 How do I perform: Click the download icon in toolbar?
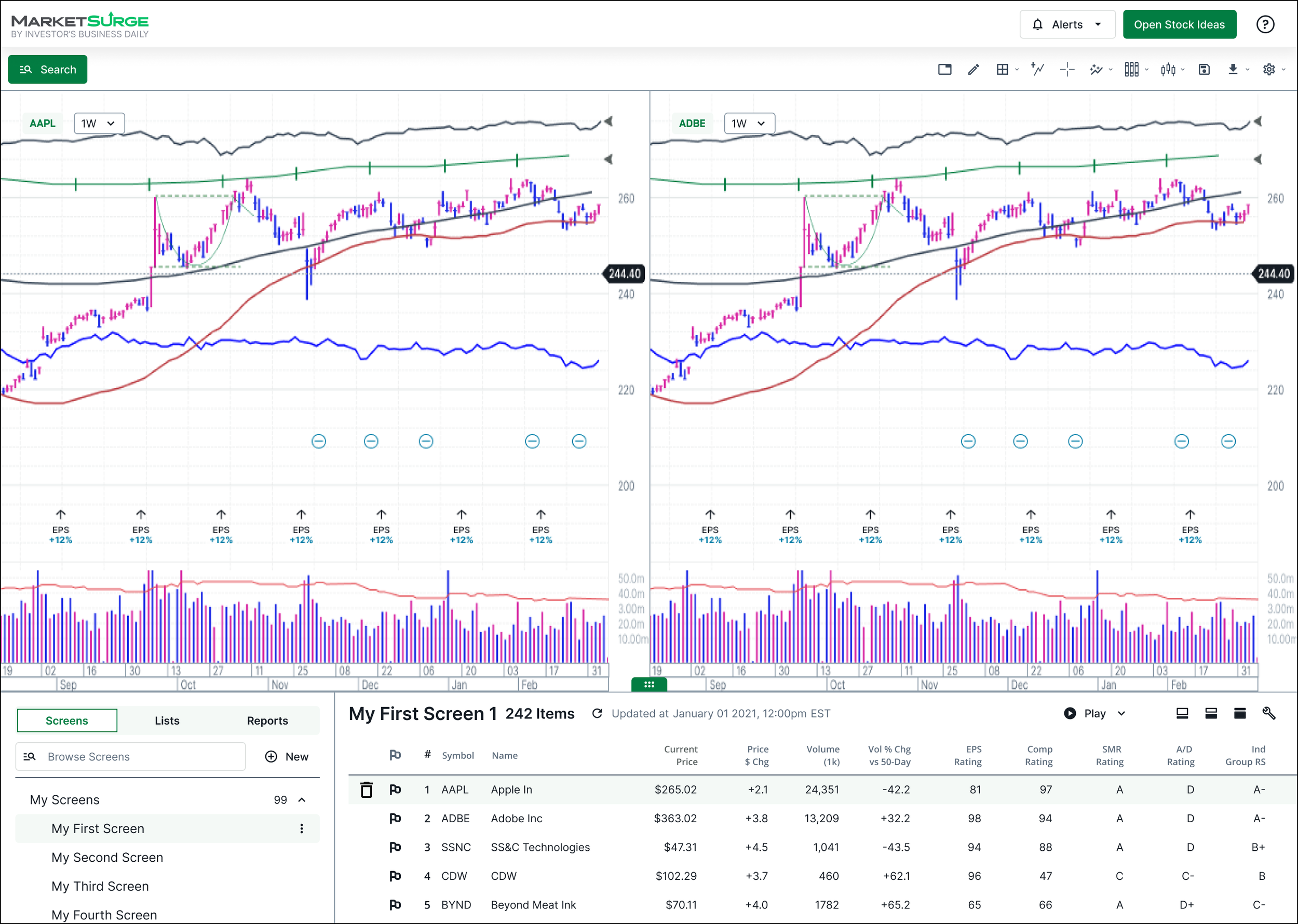point(1233,70)
